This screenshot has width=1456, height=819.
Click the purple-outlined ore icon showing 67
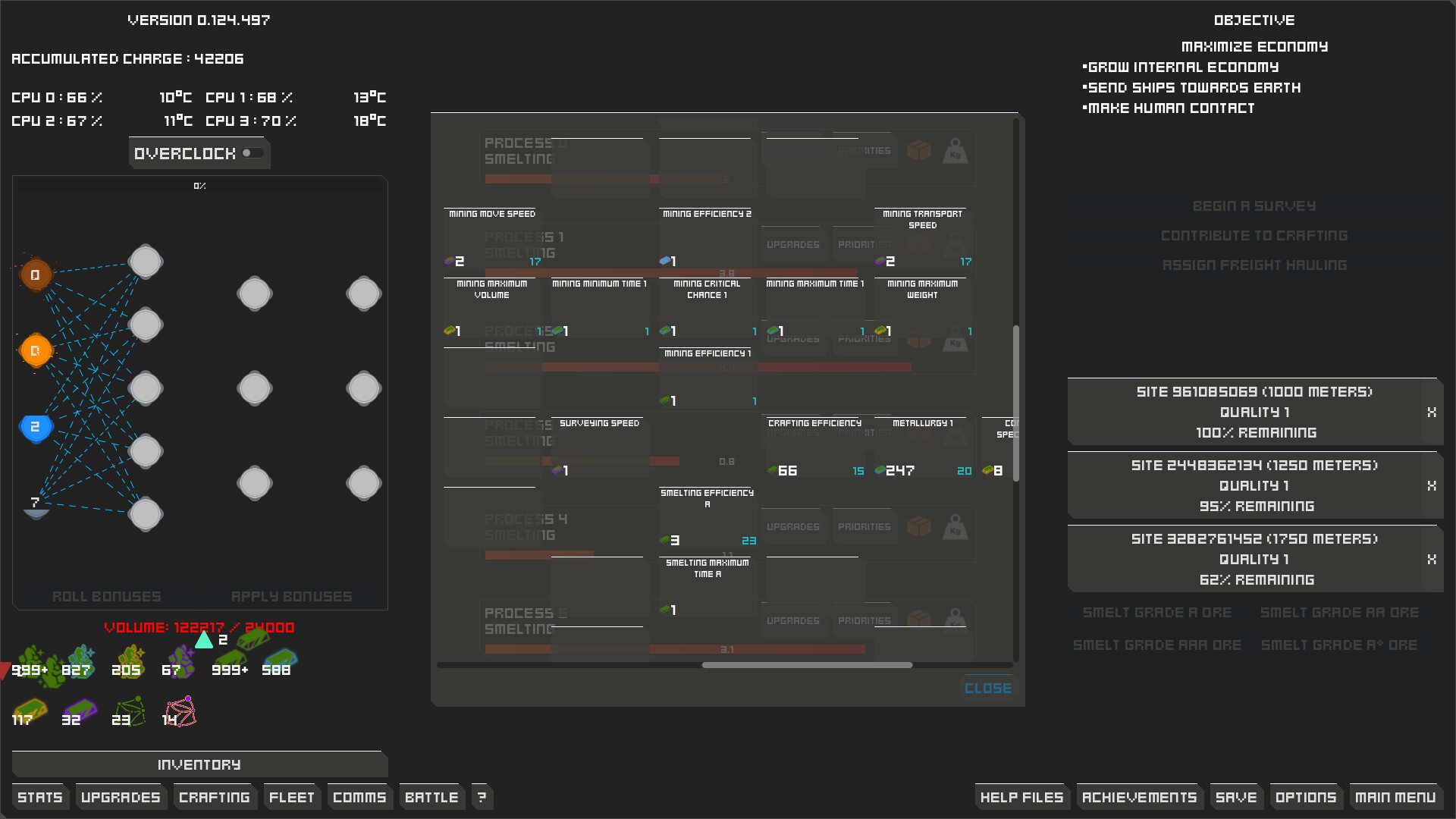click(179, 662)
